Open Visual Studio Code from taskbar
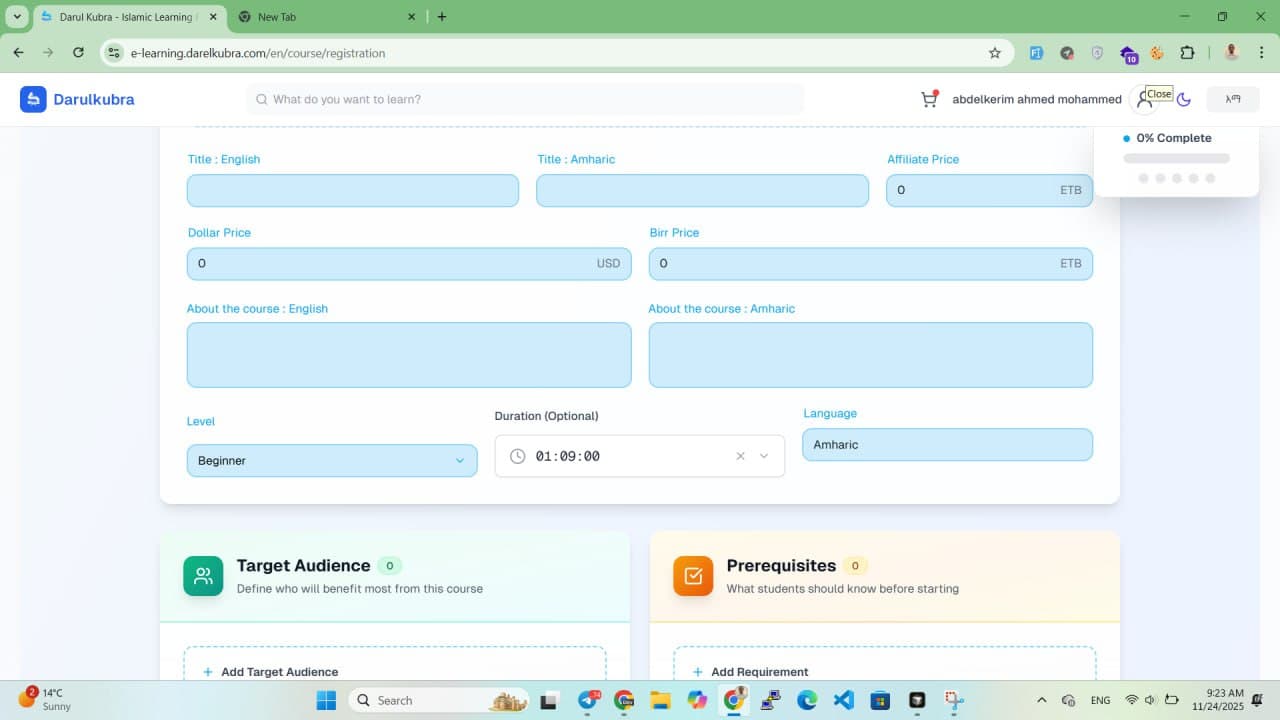Image resolution: width=1280 pixels, height=720 pixels. pos(843,700)
